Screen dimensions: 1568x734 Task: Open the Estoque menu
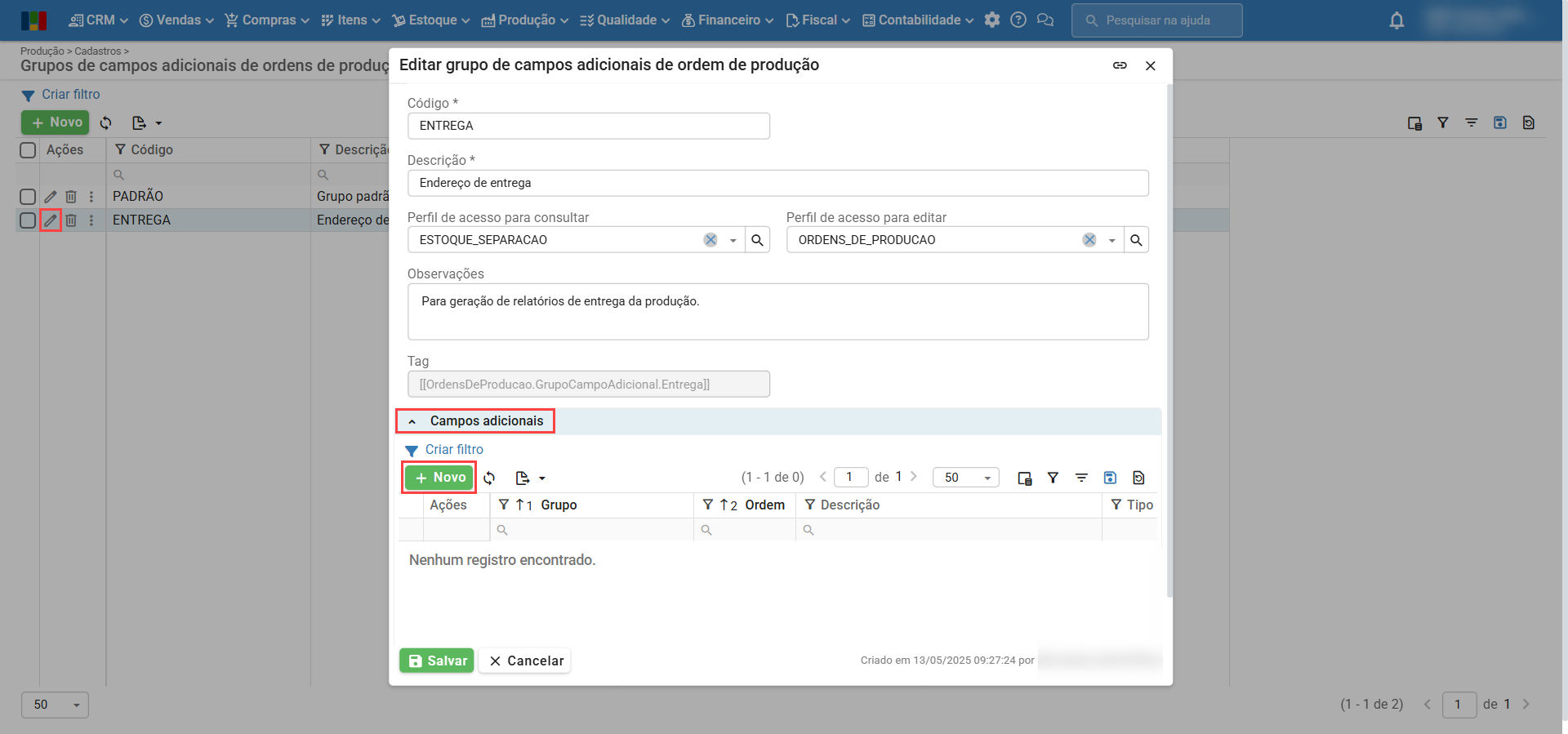(430, 20)
